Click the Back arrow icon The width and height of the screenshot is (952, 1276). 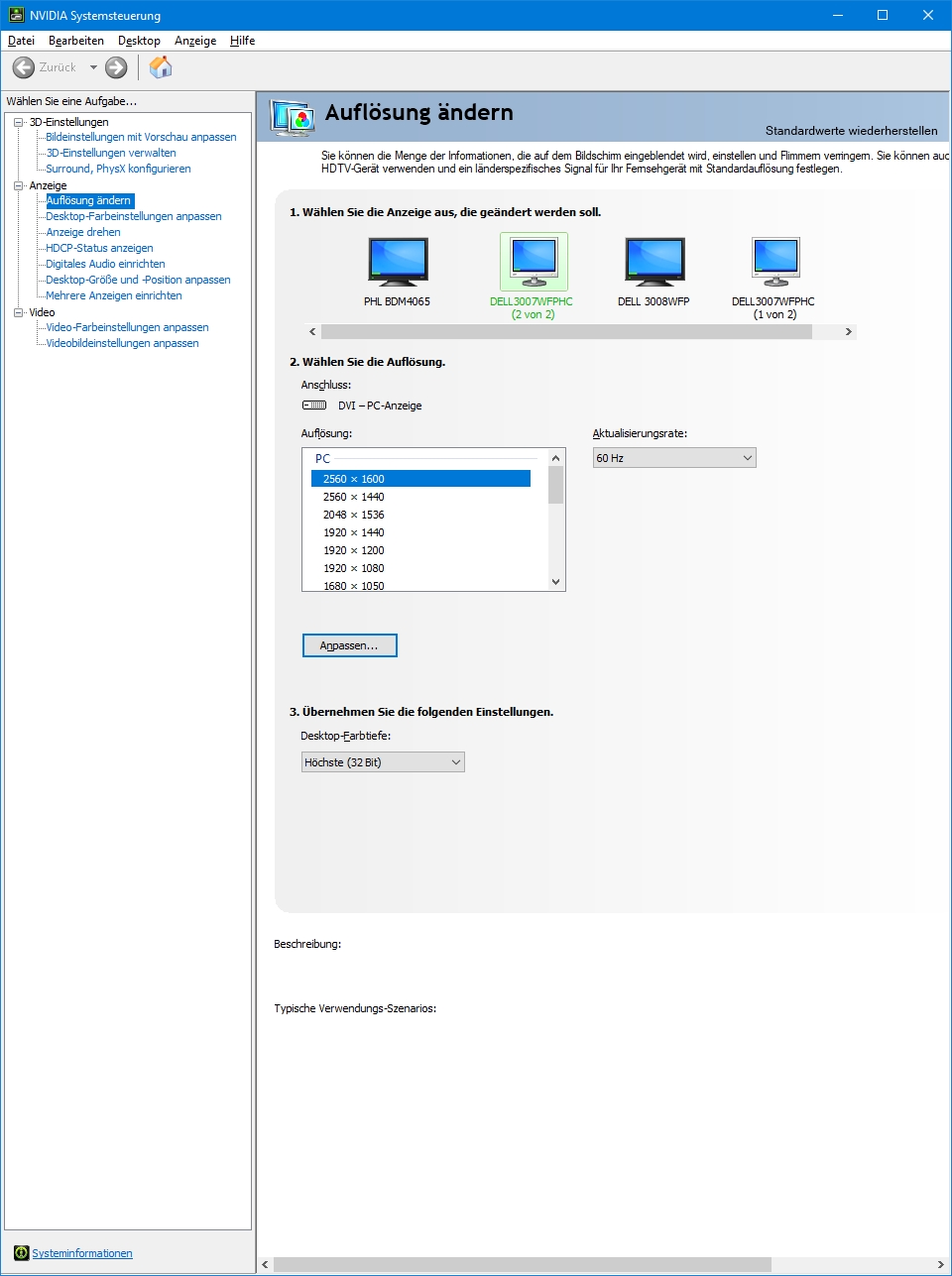24,67
